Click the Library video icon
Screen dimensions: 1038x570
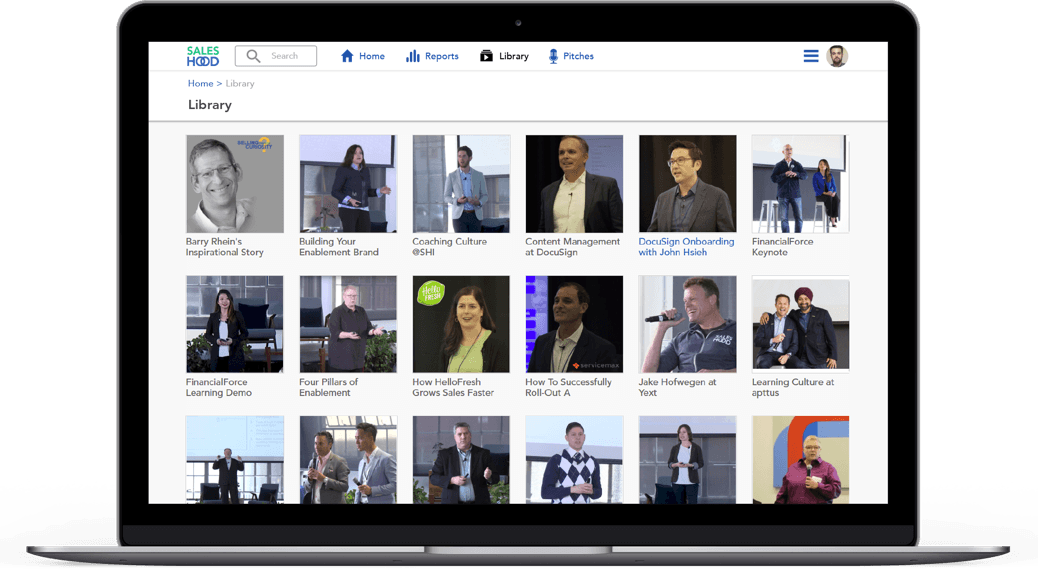click(x=487, y=56)
